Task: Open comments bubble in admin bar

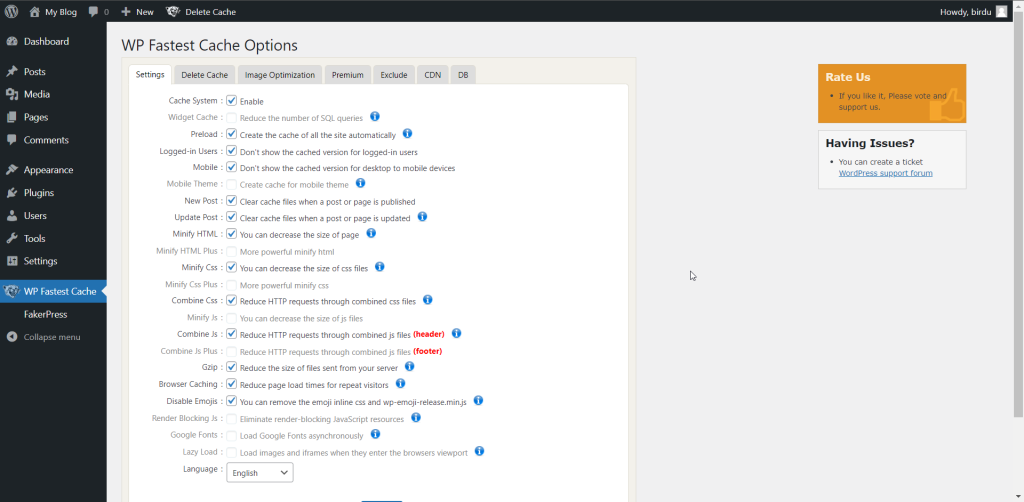Action: pos(94,12)
